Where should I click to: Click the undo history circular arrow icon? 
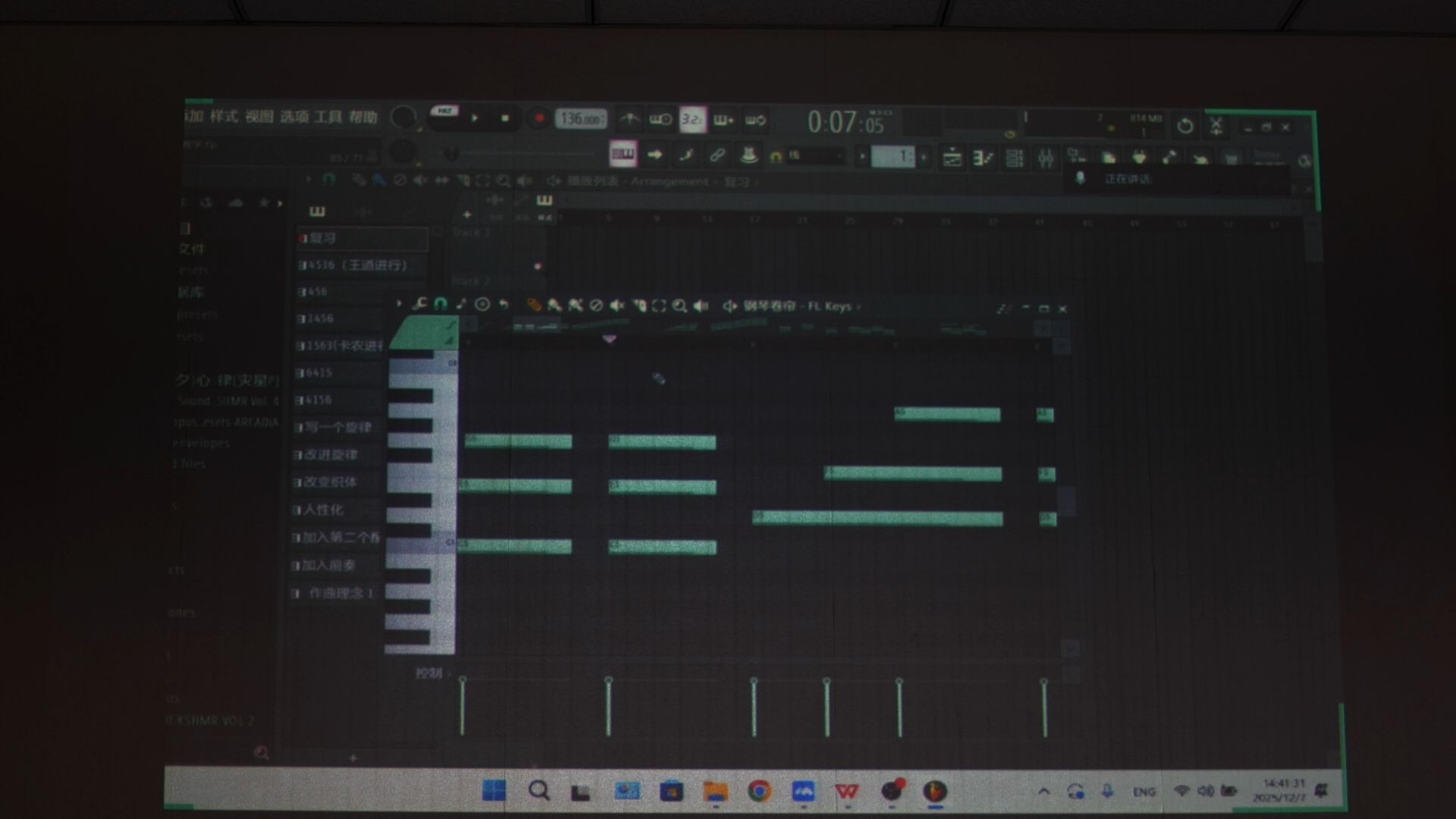pyautogui.click(x=1185, y=126)
